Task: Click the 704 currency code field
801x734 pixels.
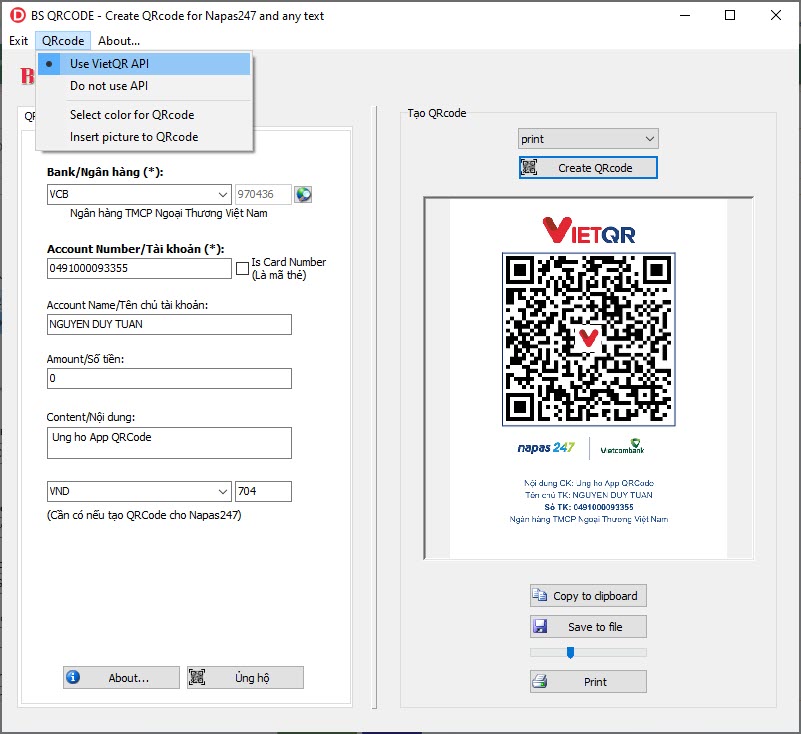Action: pos(263,491)
